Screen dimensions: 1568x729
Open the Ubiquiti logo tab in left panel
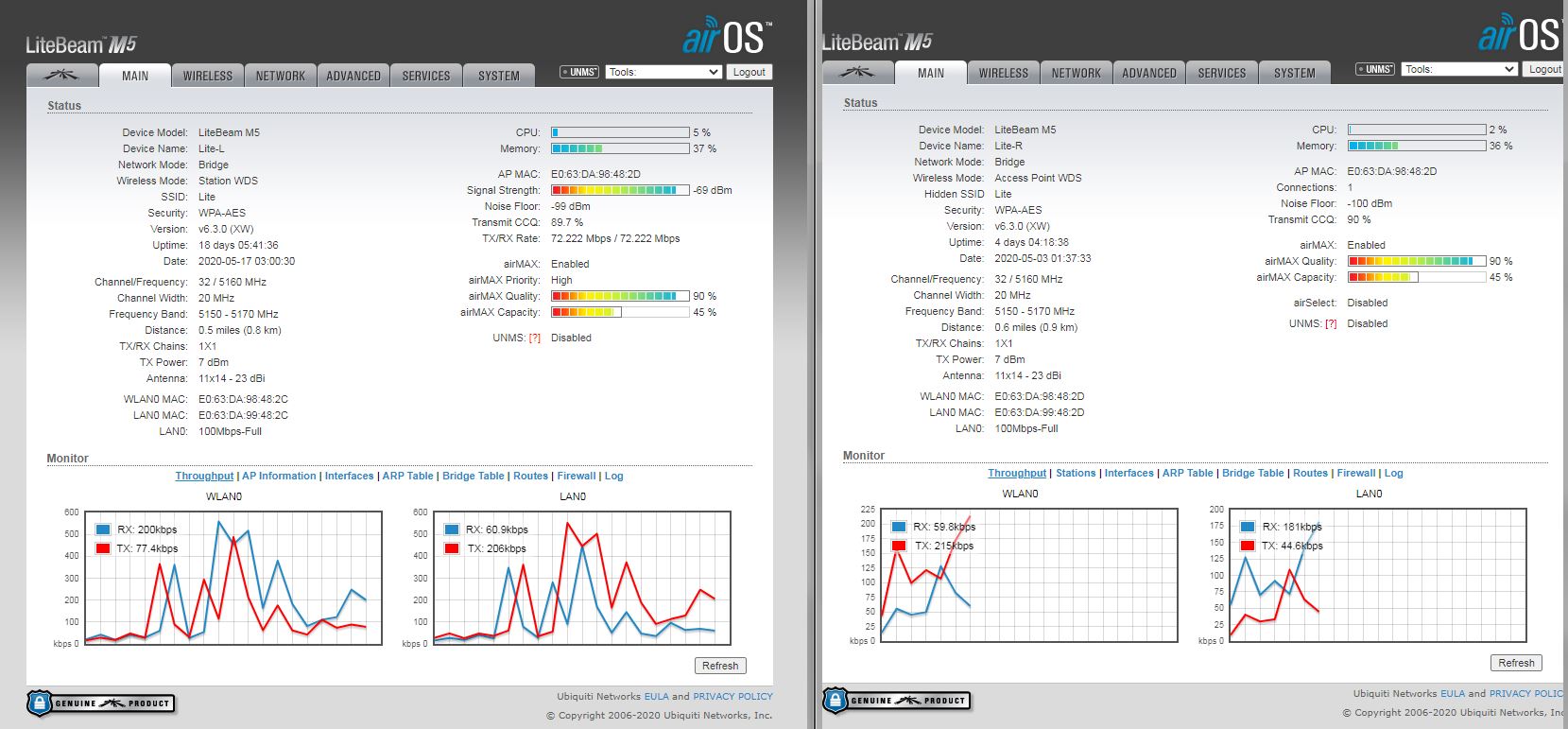(61, 76)
